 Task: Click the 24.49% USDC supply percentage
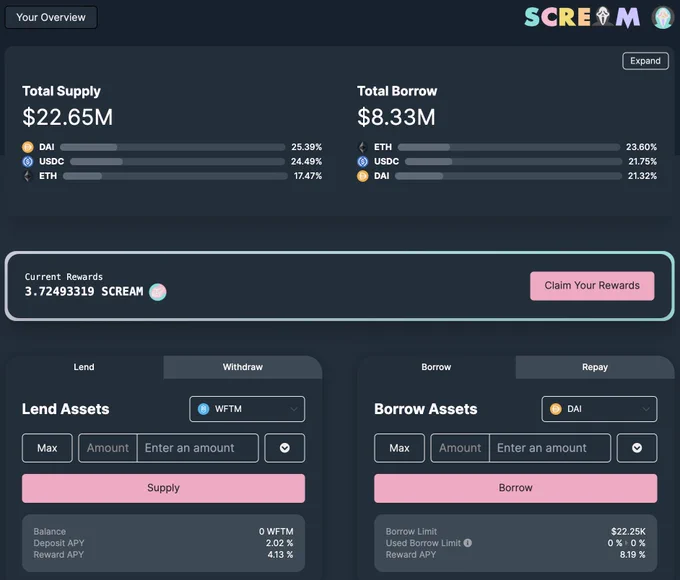(307, 161)
